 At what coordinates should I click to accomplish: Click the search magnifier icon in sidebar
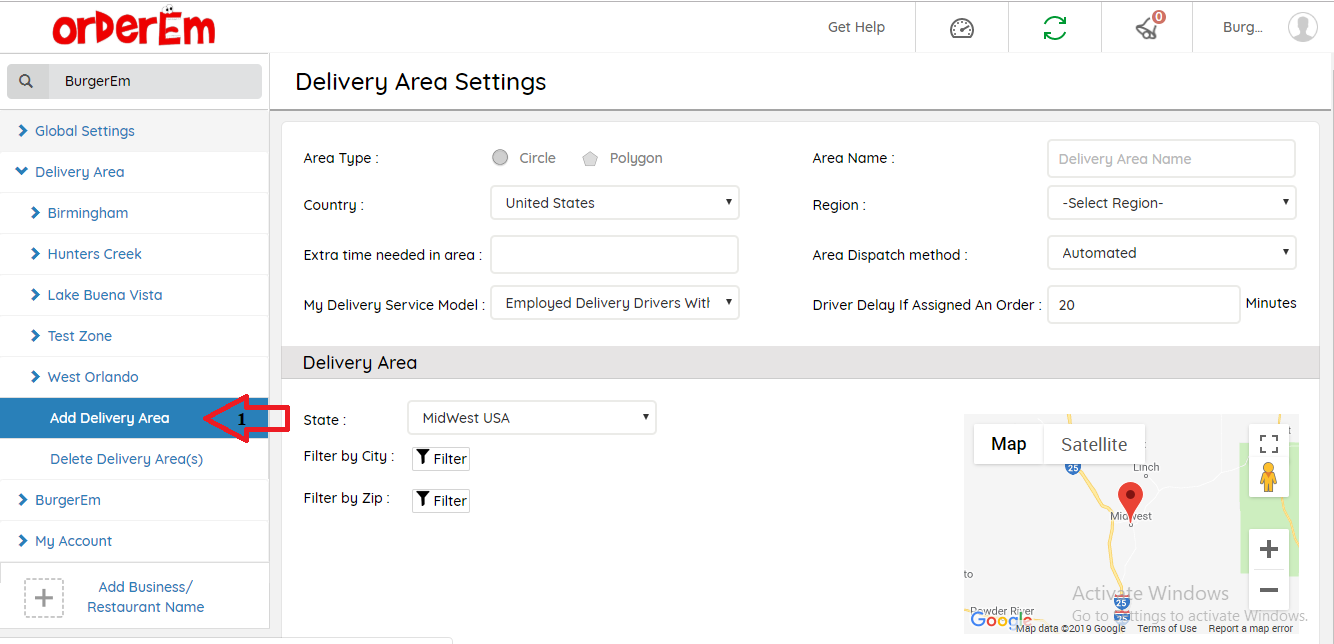click(27, 82)
